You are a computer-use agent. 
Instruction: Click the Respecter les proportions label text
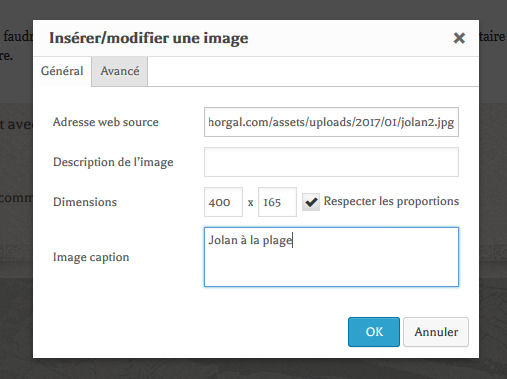click(x=391, y=201)
